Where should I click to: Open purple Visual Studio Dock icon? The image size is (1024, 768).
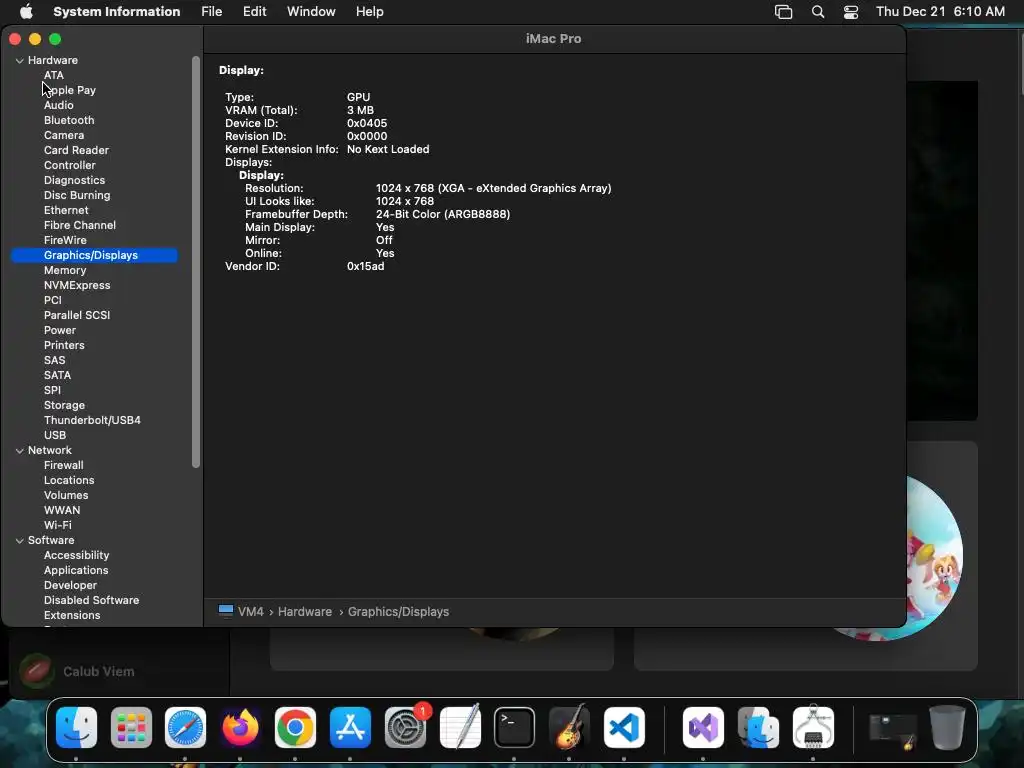pyautogui.click(x=703, y=728)
